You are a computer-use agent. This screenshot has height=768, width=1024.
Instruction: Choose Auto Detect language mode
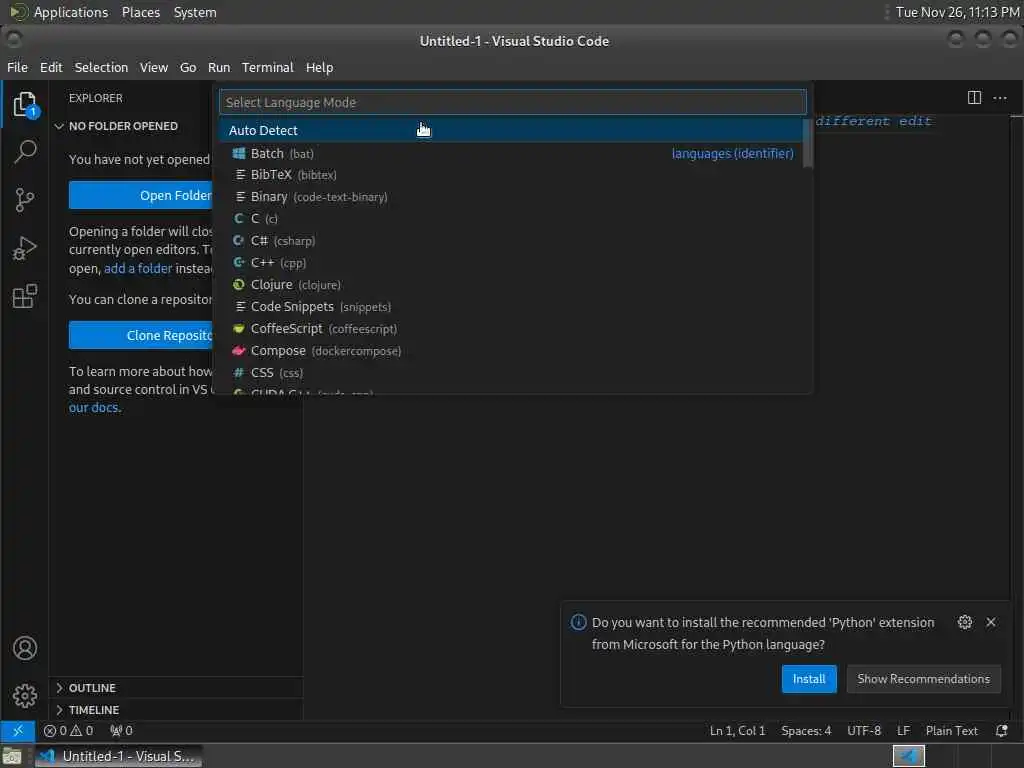click(513, 131)
